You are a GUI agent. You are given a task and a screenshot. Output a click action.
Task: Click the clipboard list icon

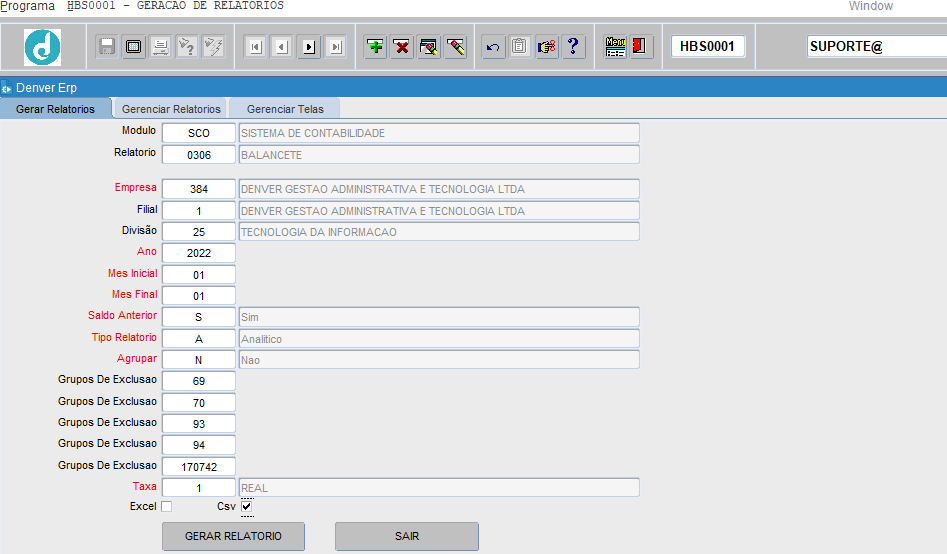click(x=519, y=47)
